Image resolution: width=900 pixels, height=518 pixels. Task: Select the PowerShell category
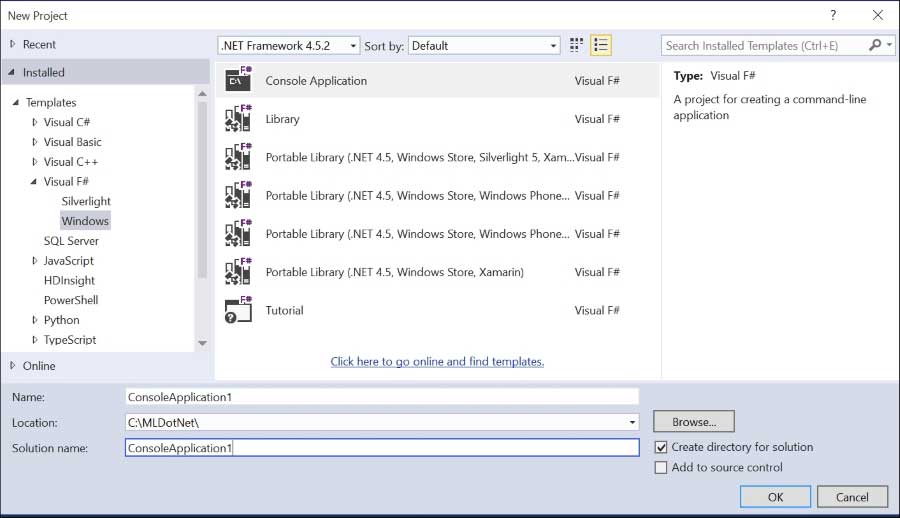[71, 300]
